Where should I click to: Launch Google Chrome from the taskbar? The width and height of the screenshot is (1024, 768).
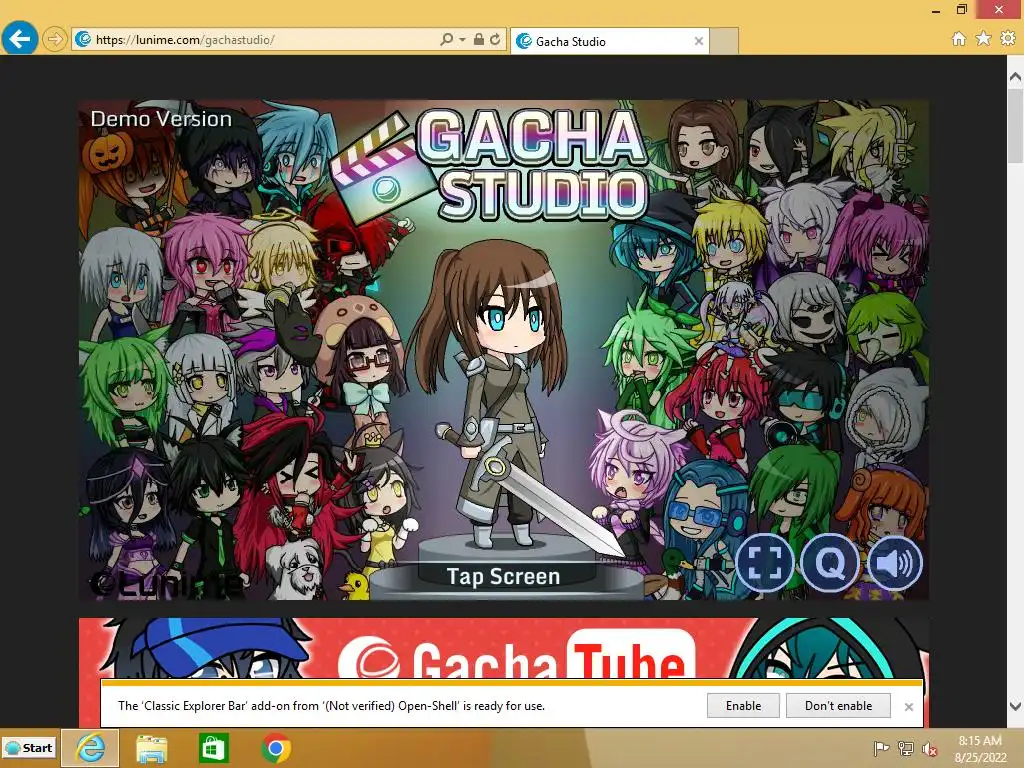[x=276, y=748]
